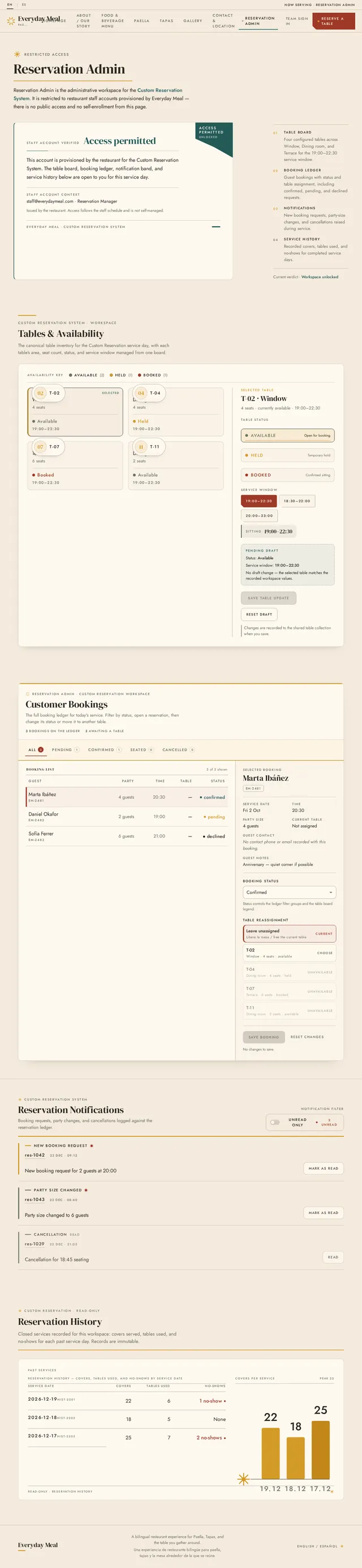Select the T-07 booked table card
The width and height of the screenshot is (362, 1568).
pyautogui.click(x=75, y=465)
